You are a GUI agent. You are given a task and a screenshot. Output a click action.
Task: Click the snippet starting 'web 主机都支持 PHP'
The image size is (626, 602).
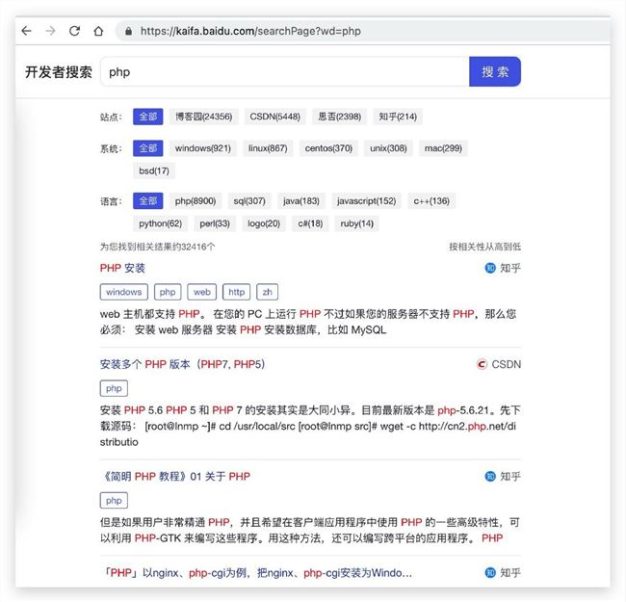[x=308, y=322]
